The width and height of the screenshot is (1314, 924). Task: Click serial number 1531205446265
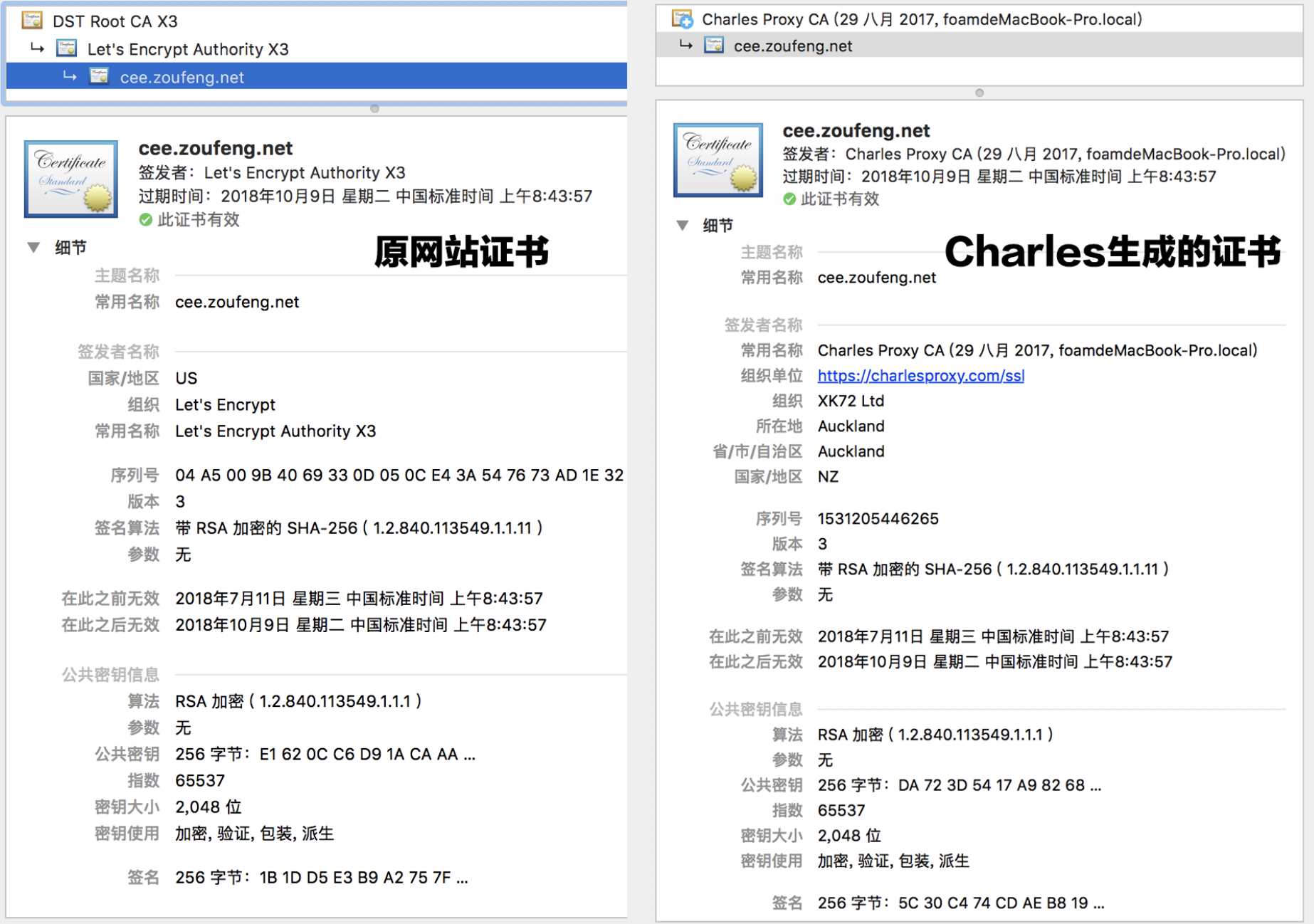click(878, 519)
